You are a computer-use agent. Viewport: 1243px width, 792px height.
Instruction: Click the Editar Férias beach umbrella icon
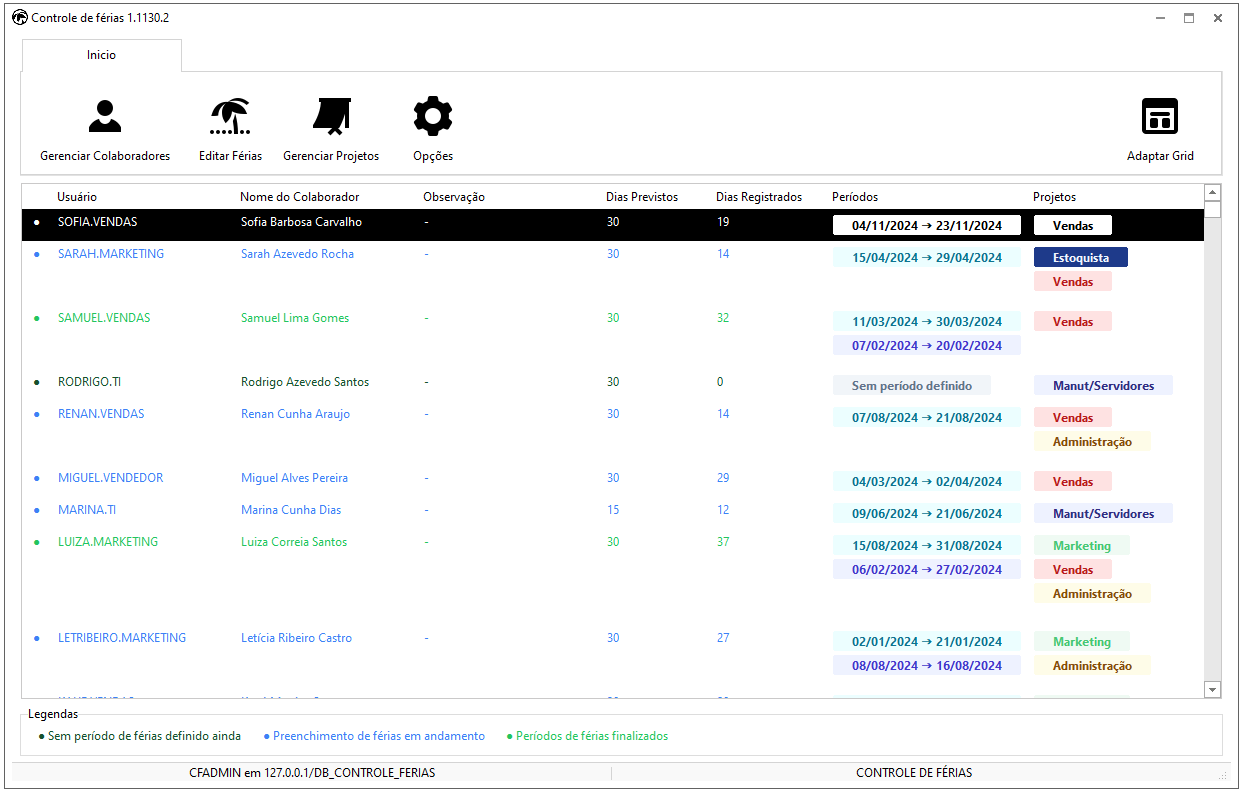click(x=230, y=117)
